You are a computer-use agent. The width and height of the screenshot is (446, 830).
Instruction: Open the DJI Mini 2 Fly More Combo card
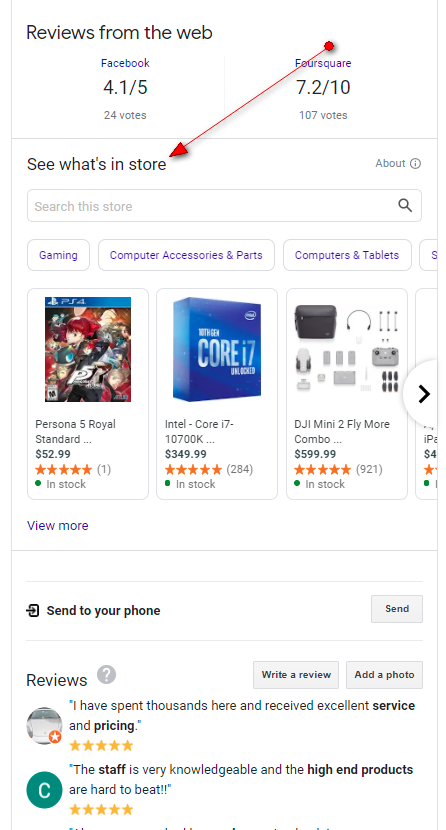(347, 394)
